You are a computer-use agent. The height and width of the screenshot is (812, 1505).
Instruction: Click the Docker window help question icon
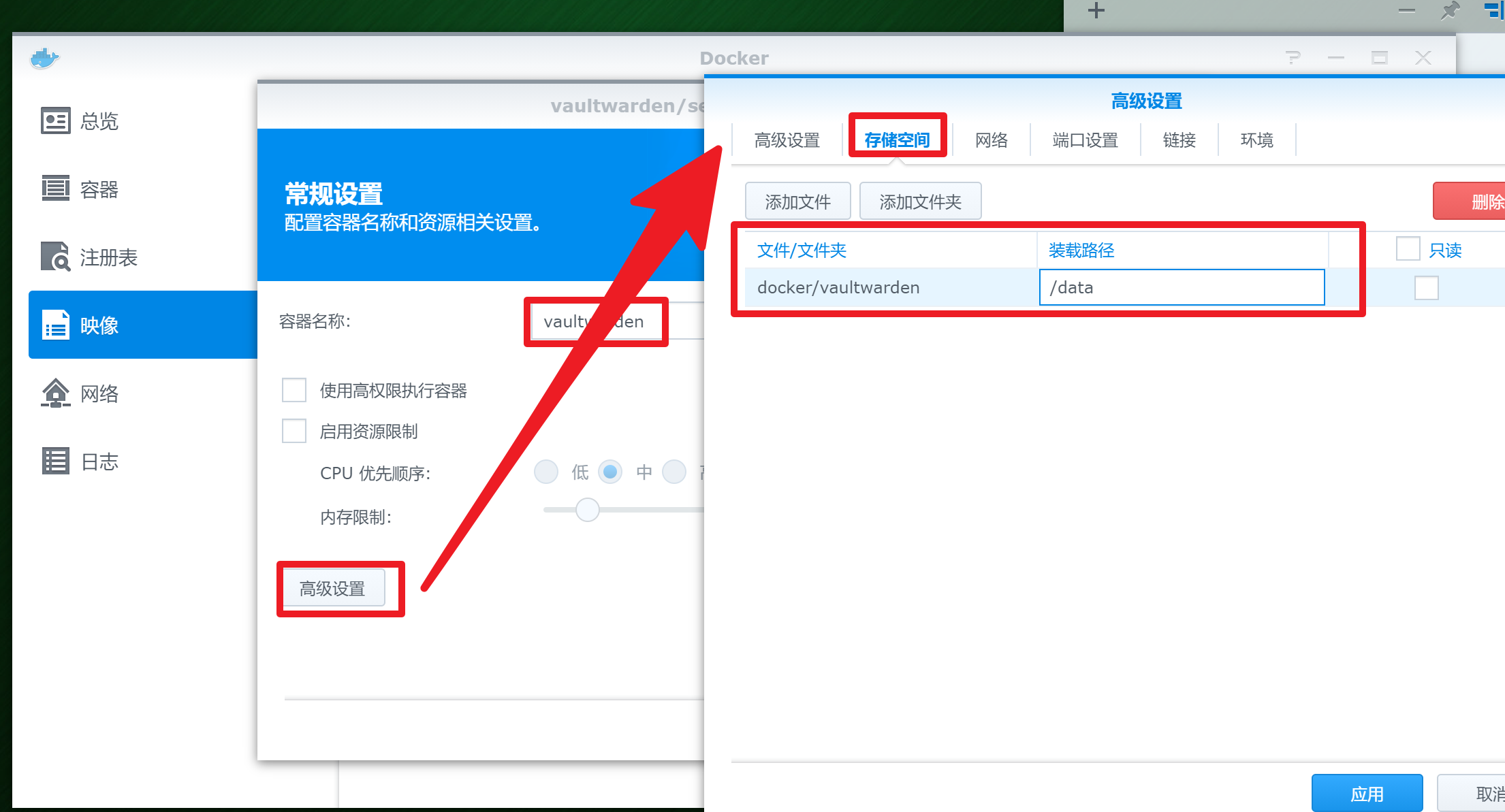[1293, 58]
